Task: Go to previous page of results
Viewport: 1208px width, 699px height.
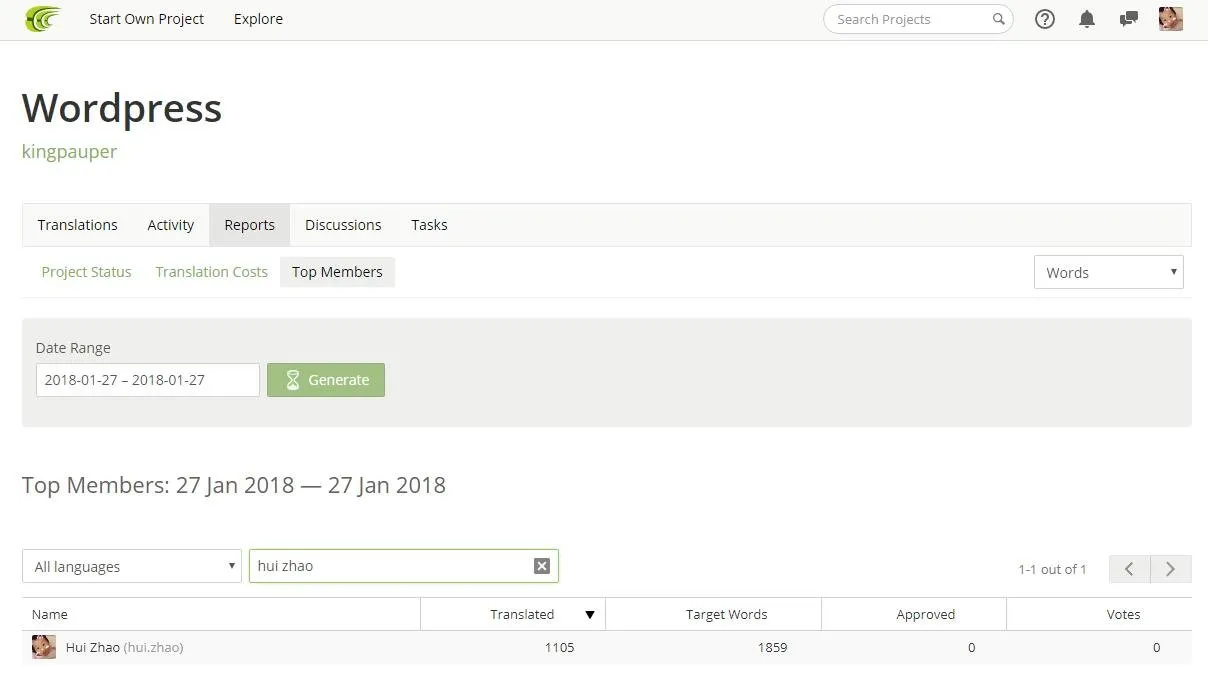Action: (x=1129, y=569)
